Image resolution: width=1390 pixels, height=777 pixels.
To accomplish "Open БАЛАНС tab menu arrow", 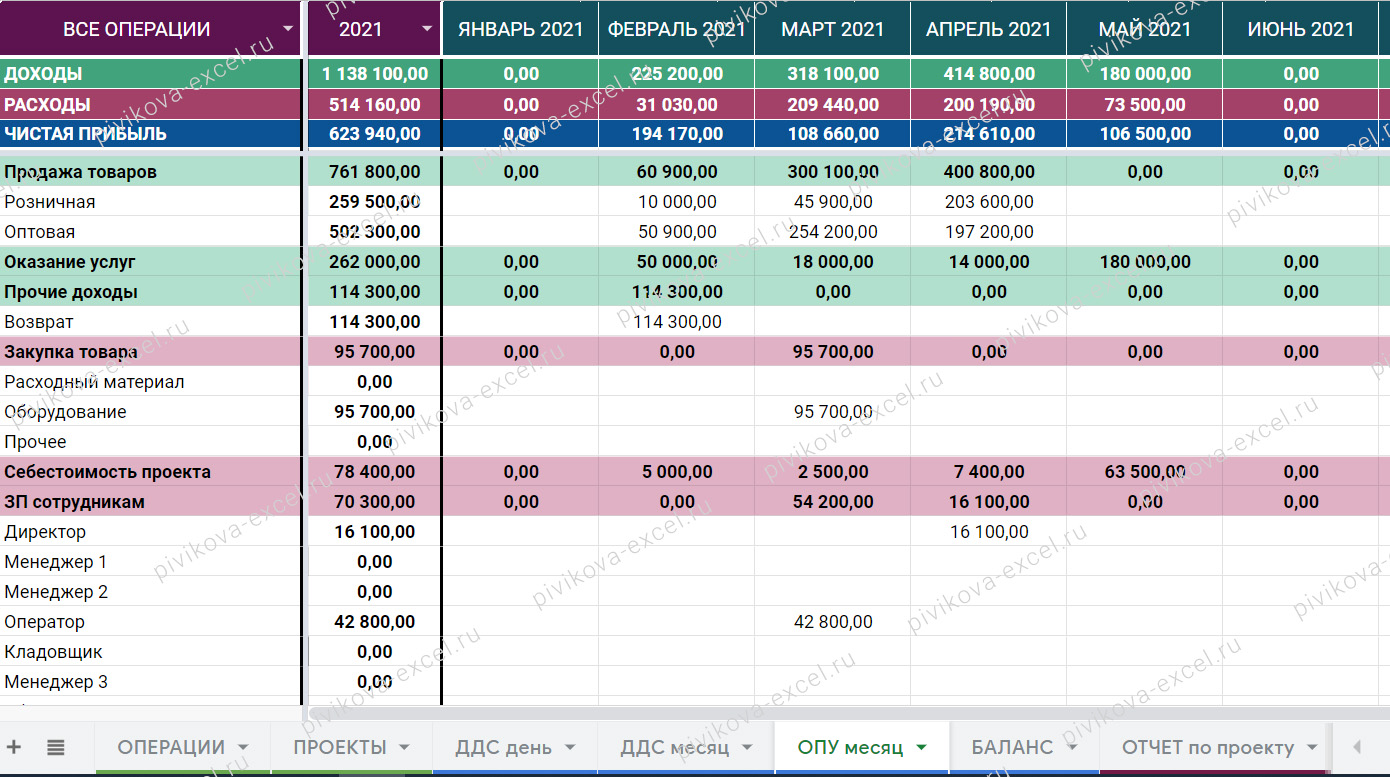I will 1071,747.
